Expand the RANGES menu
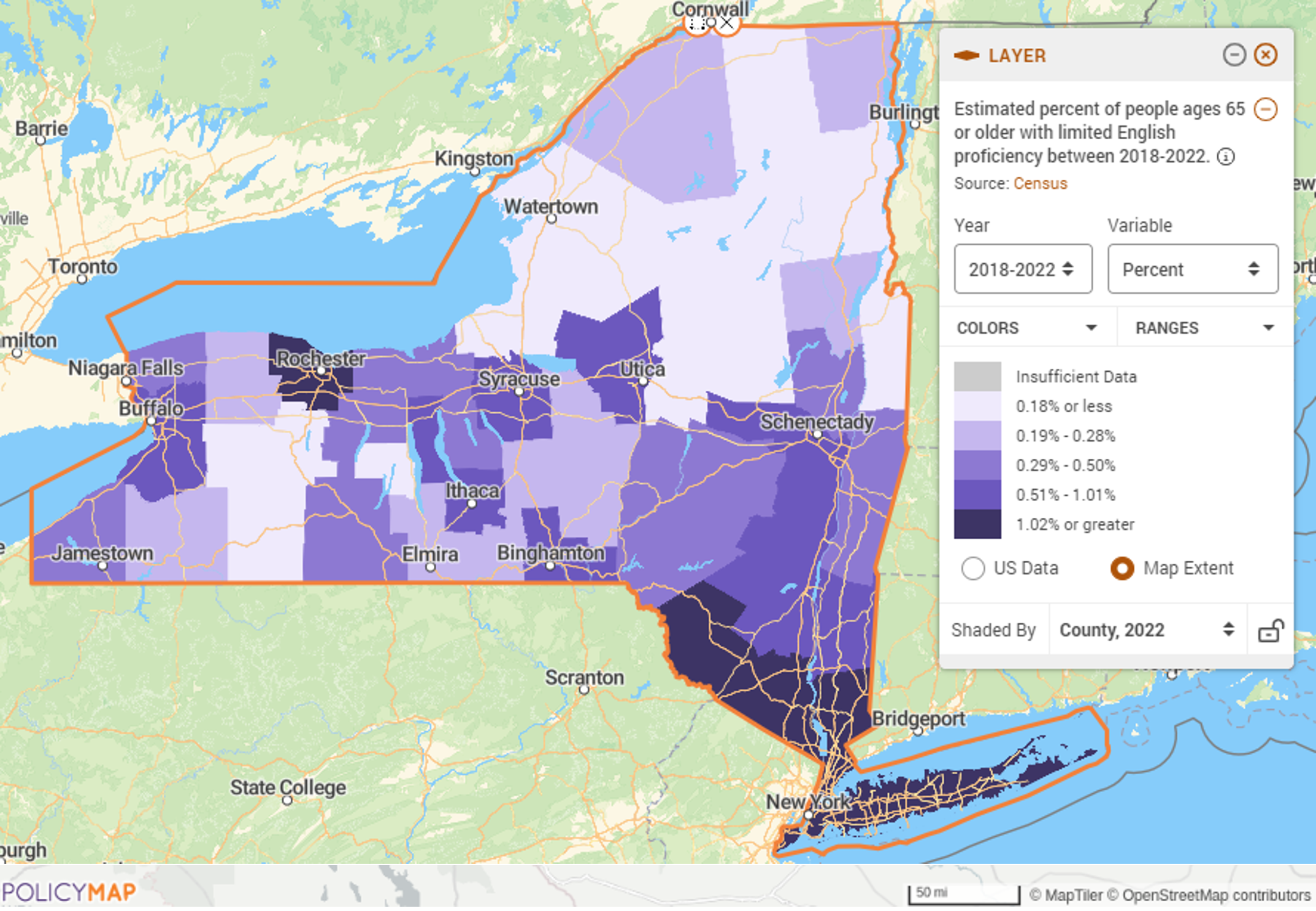The width and height of the screenshot is (1316, 911). tap(1204, 328)
